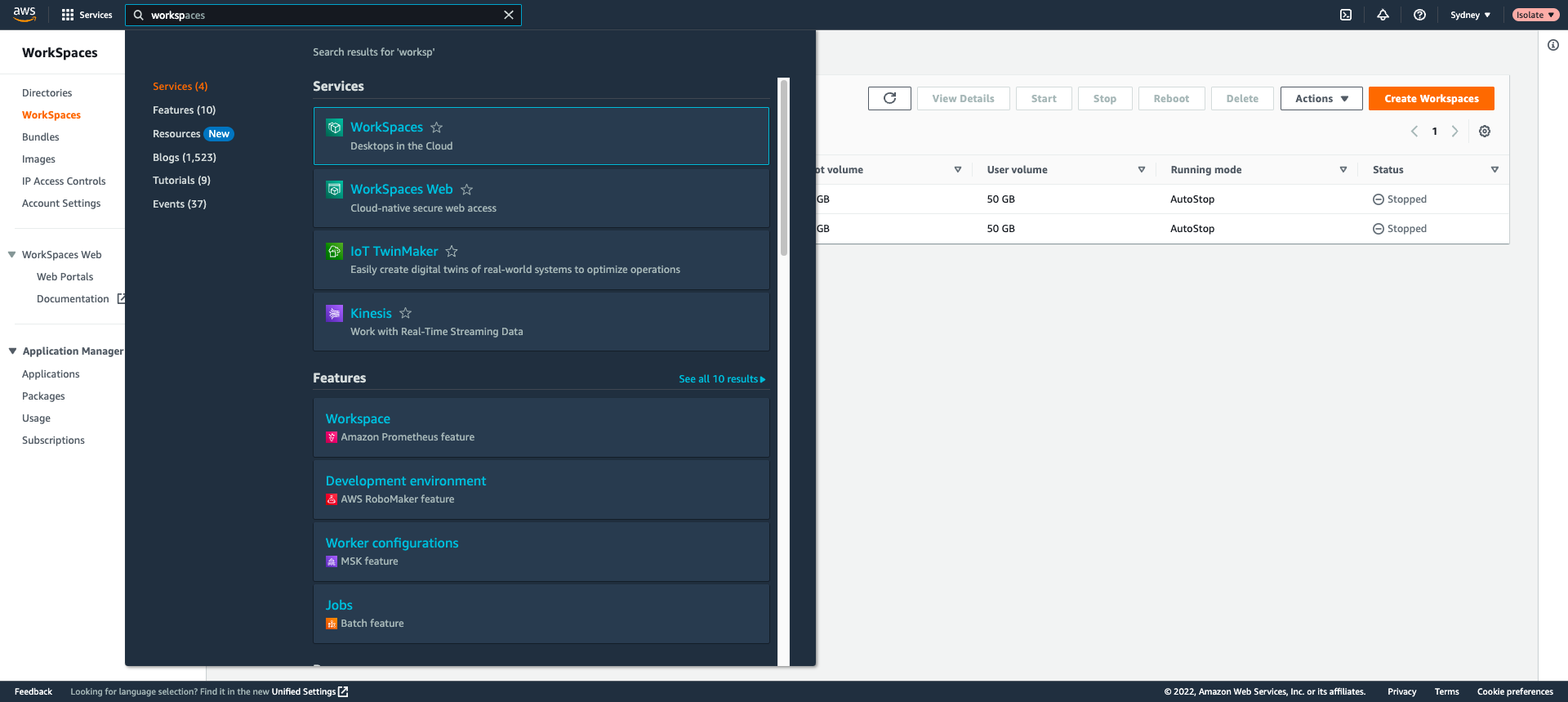Clear the search box with X

tap(509, 15)
